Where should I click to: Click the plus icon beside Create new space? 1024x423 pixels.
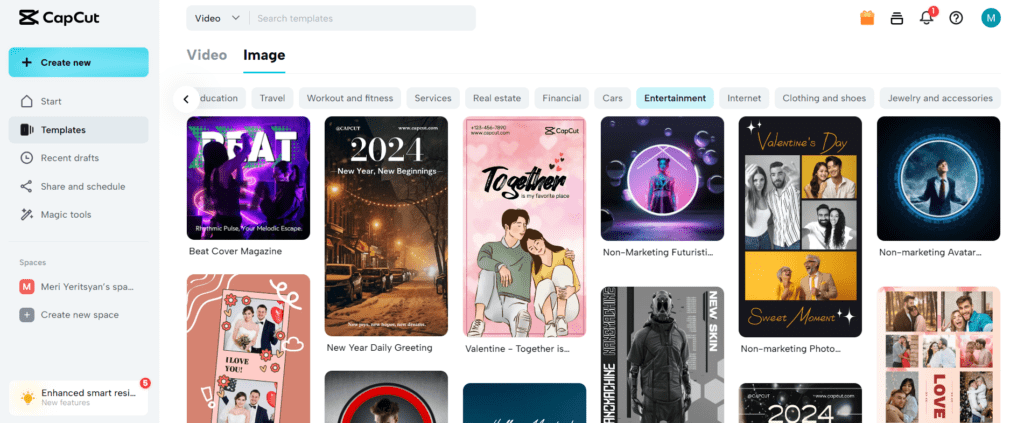(27, 315)
